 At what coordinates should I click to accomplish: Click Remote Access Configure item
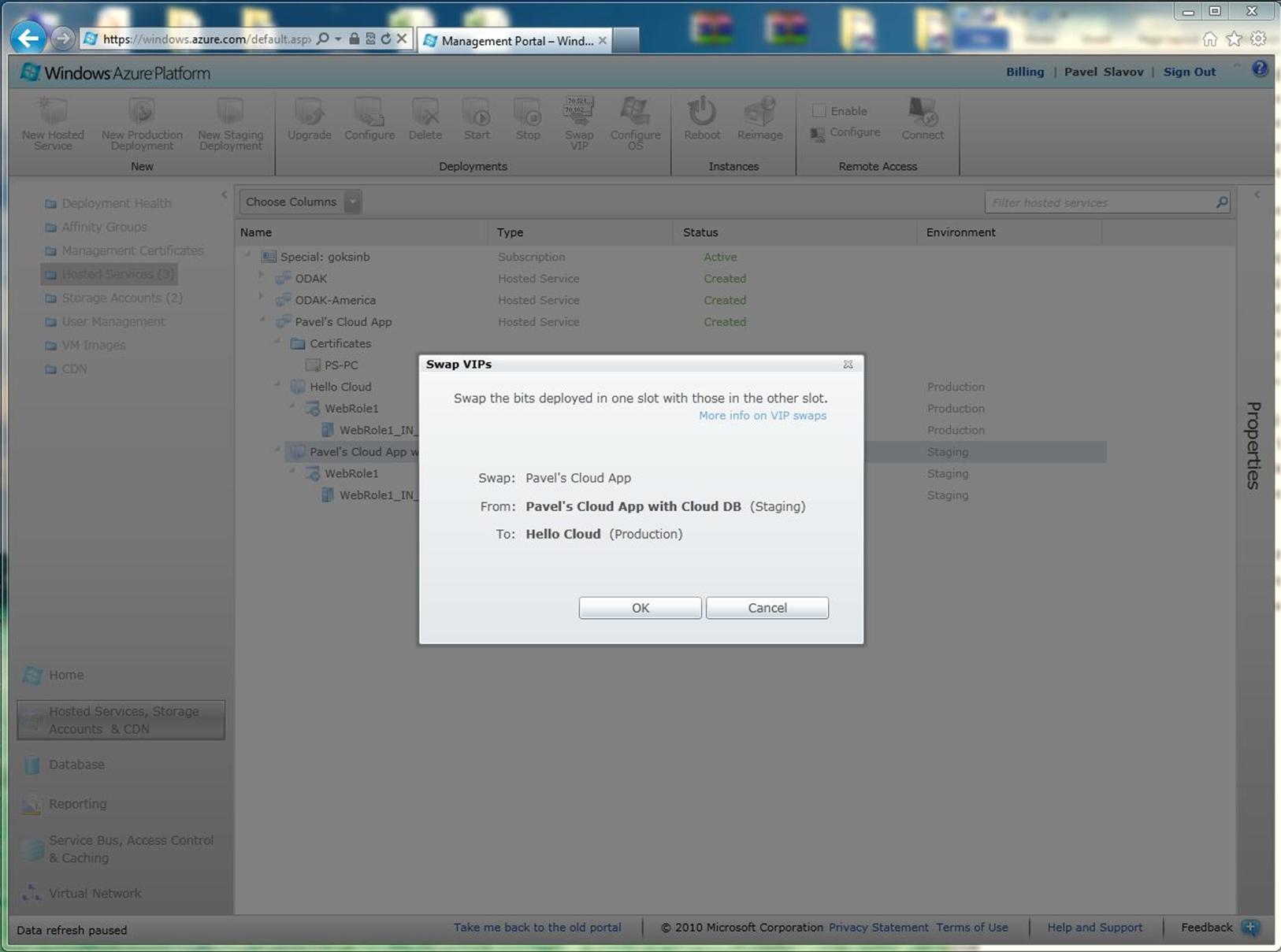[x=845, y=133]
